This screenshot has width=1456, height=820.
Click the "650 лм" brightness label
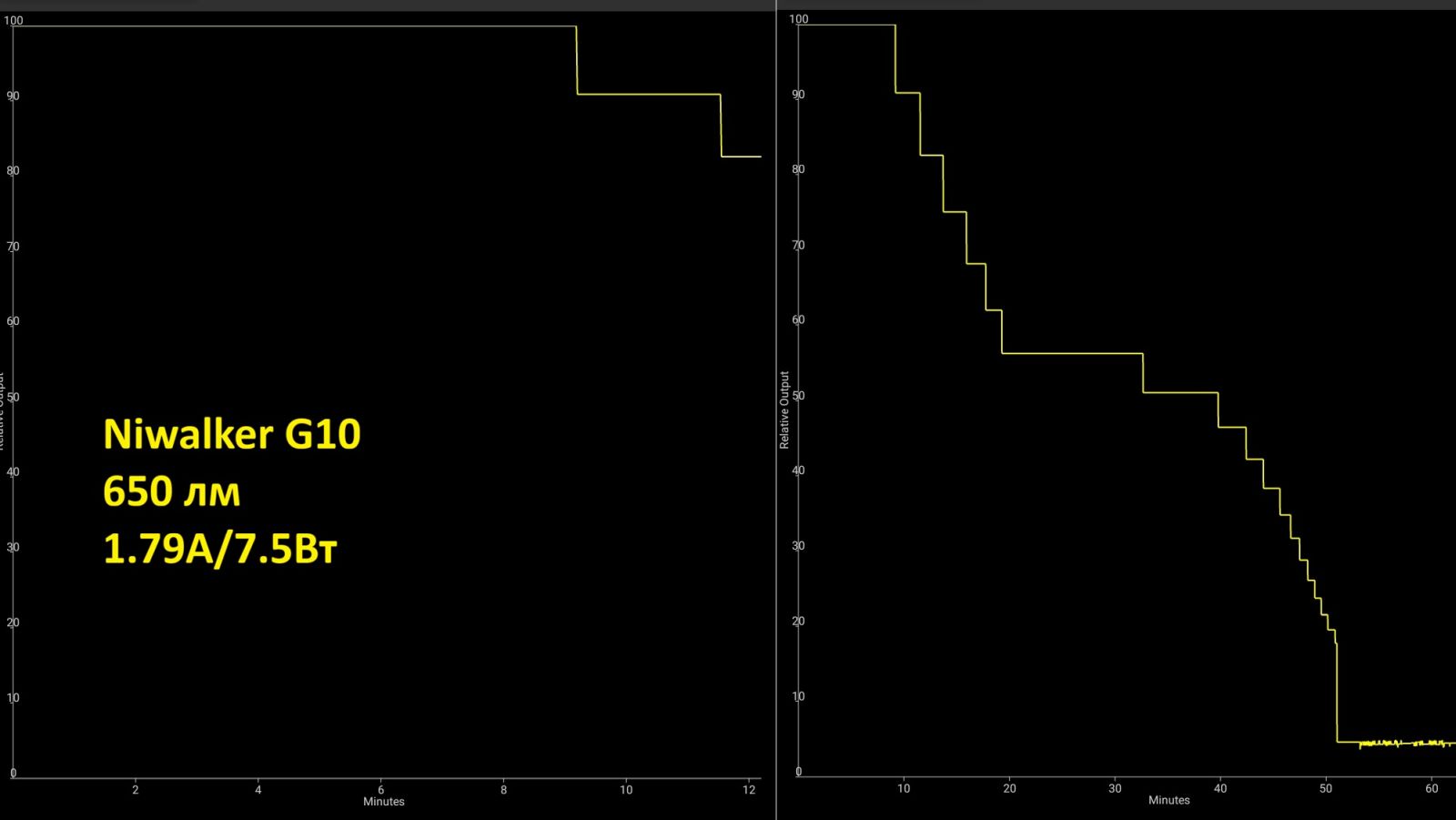[172, 492]
